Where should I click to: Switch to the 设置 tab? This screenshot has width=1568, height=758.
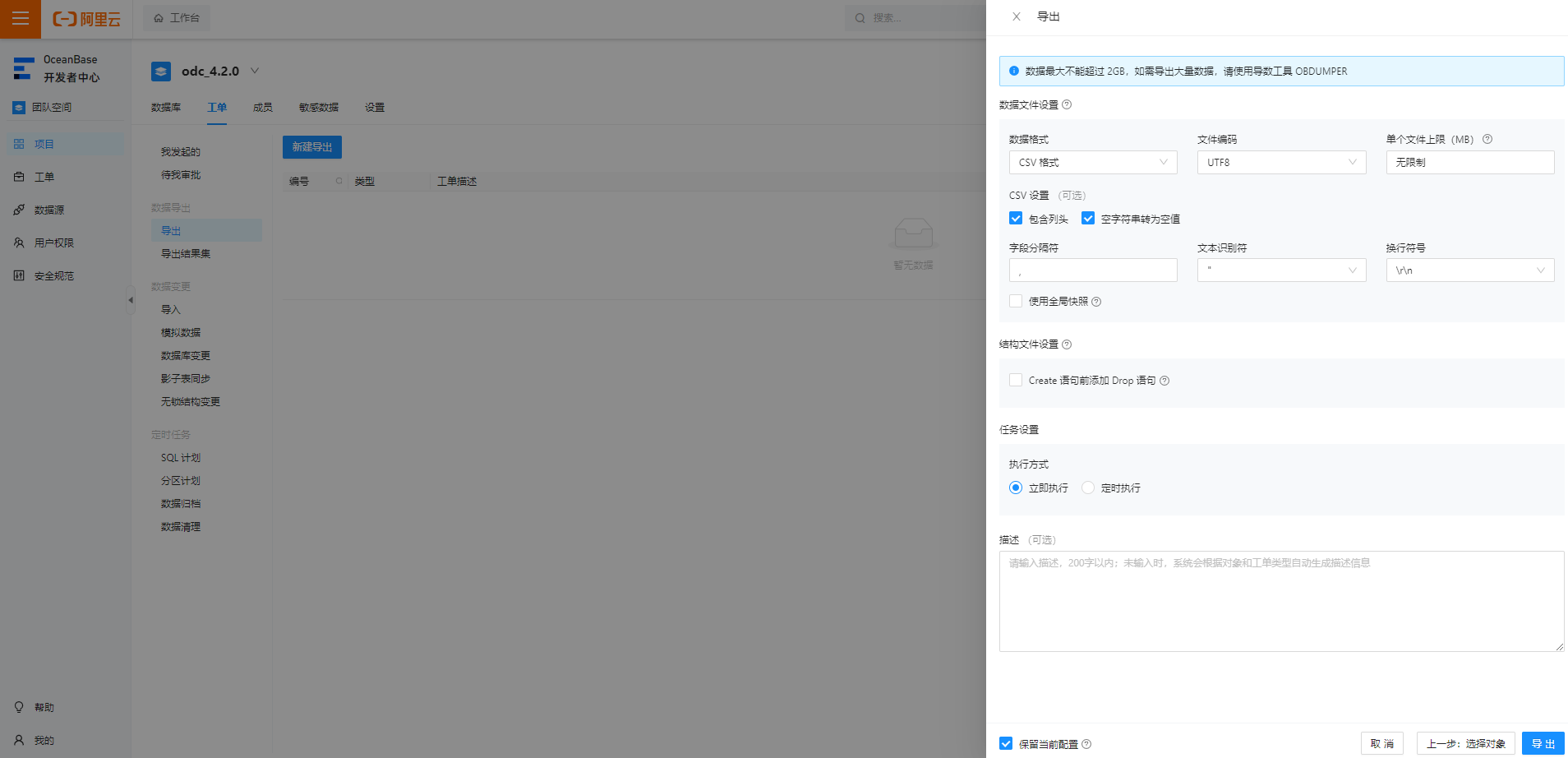[375, 108]
